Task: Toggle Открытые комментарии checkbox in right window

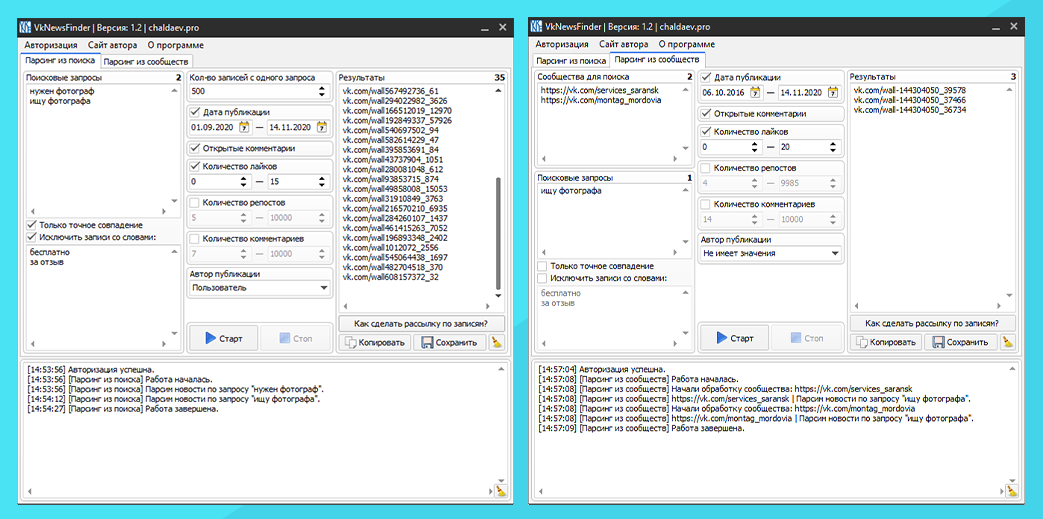Action: (706, 113)
